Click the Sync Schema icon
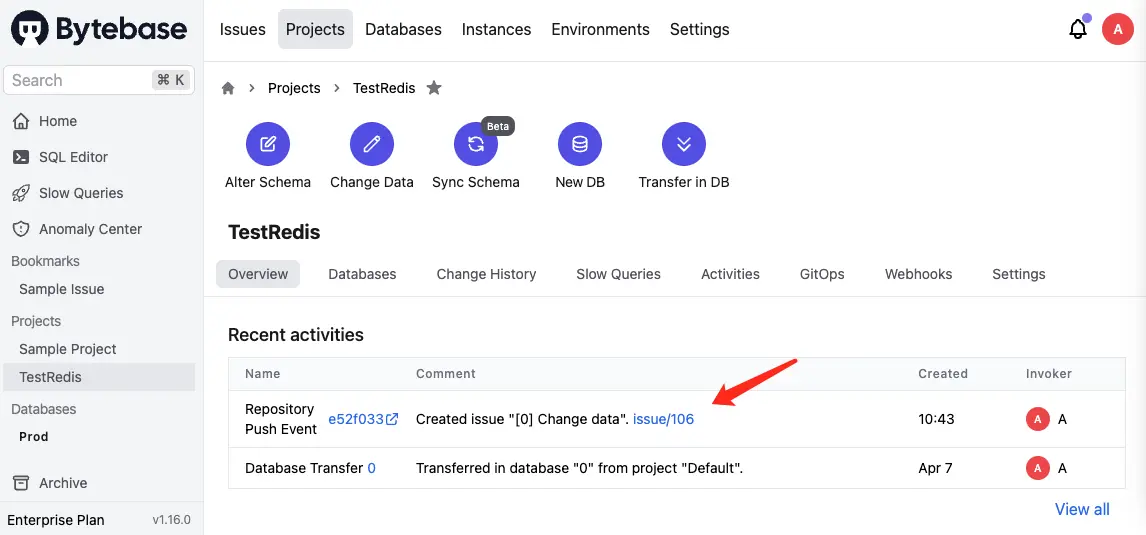This screenshot has width=1146, height=535. [476, 144]
